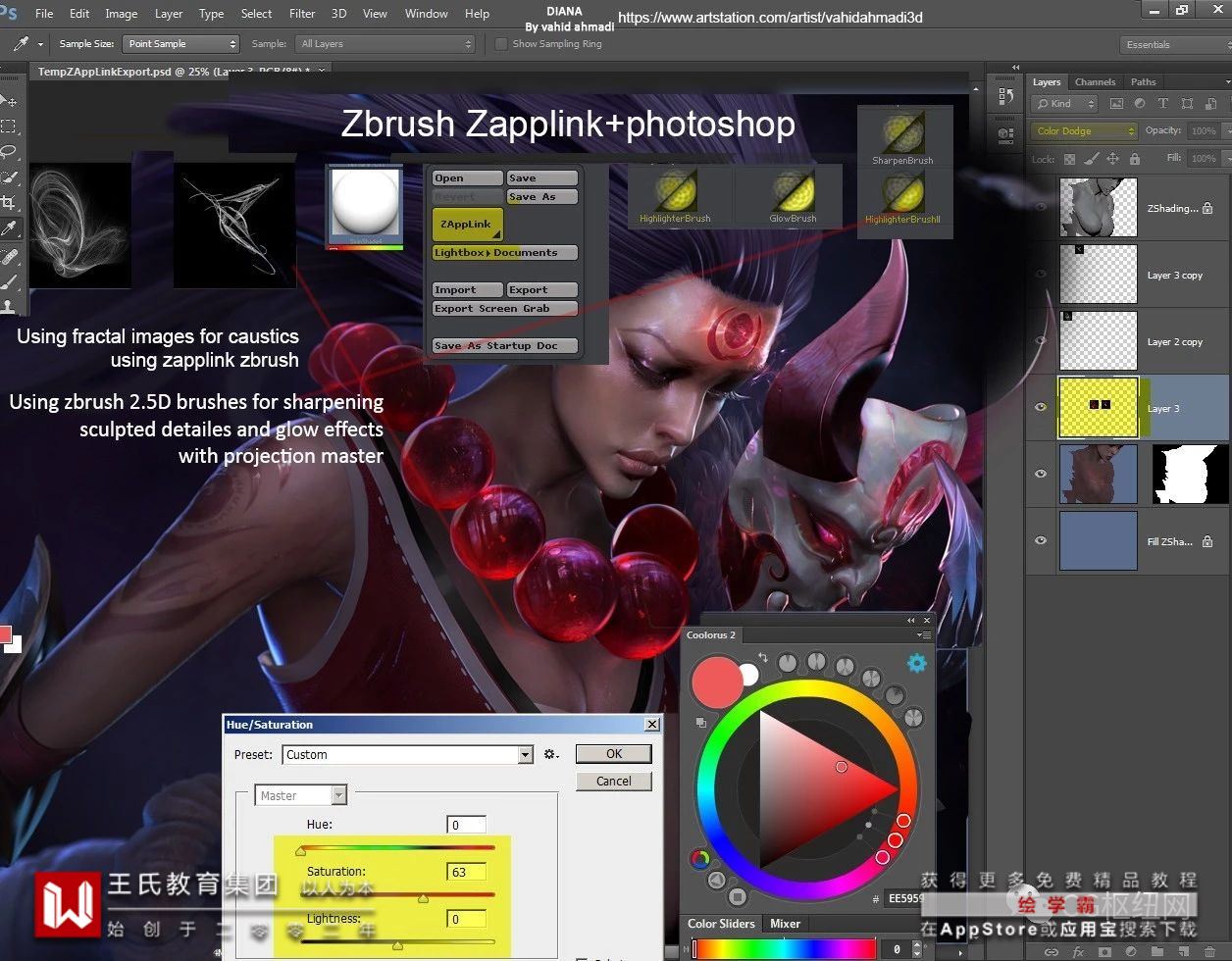The image size is (1232, 961).
Task: Open the Master channel dropdown
Action: 301,795
